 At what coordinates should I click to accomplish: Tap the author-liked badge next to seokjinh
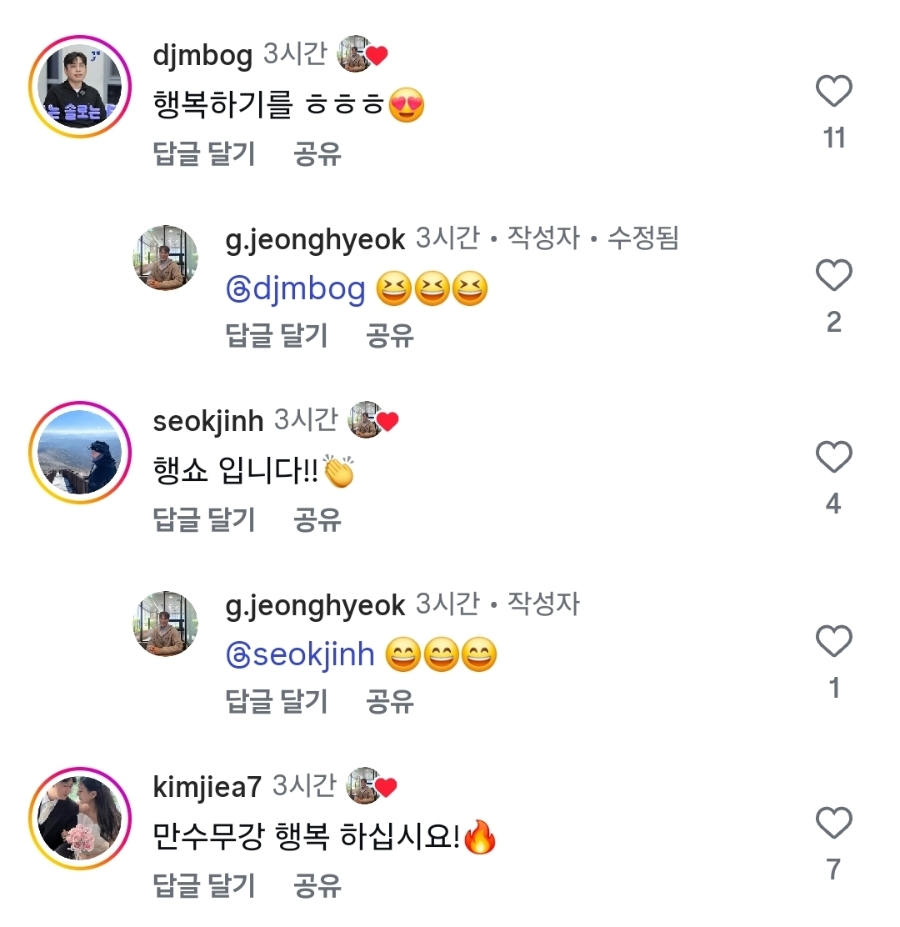[x=373, y=420]
